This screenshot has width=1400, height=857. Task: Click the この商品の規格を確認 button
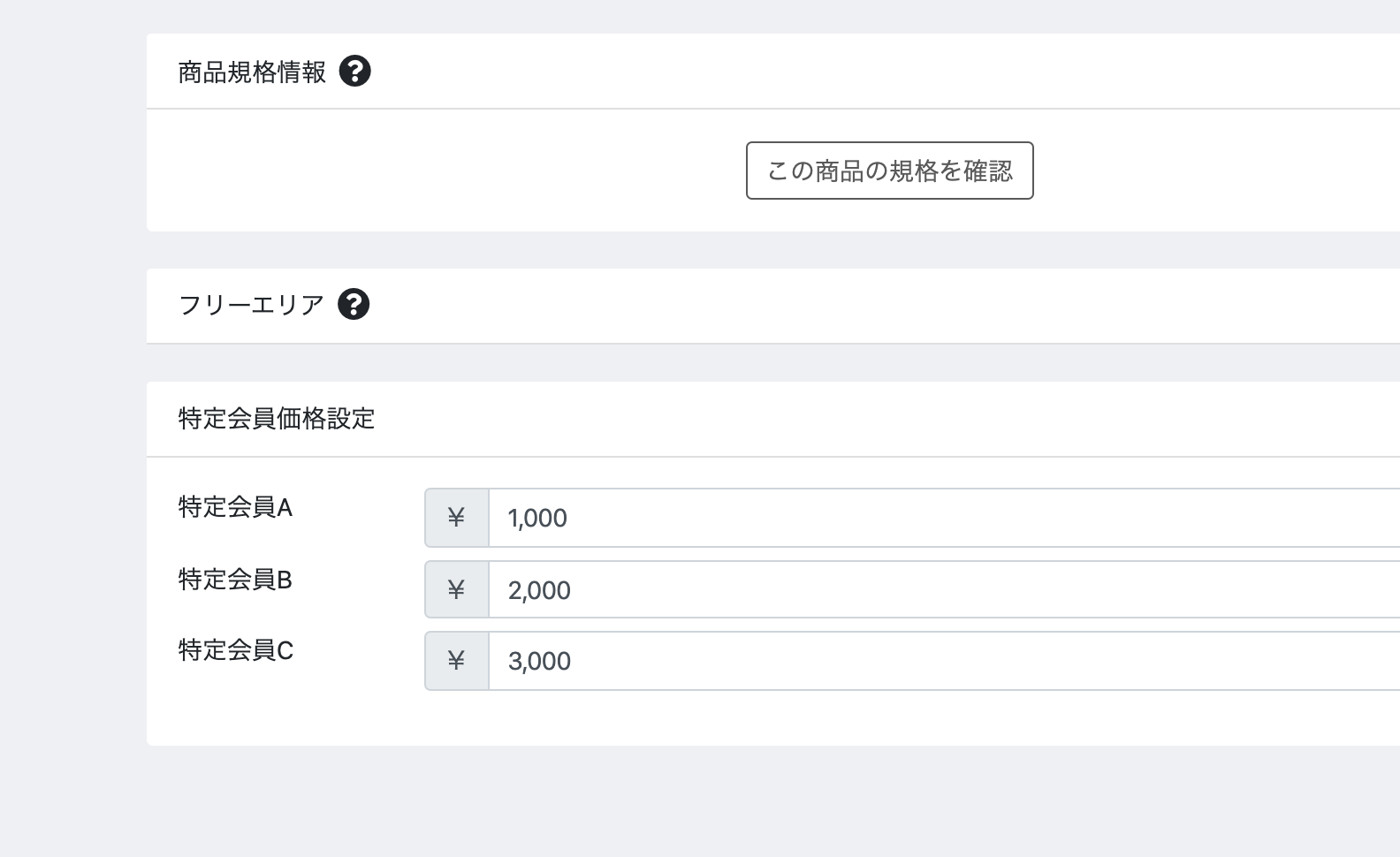(889, 171)
